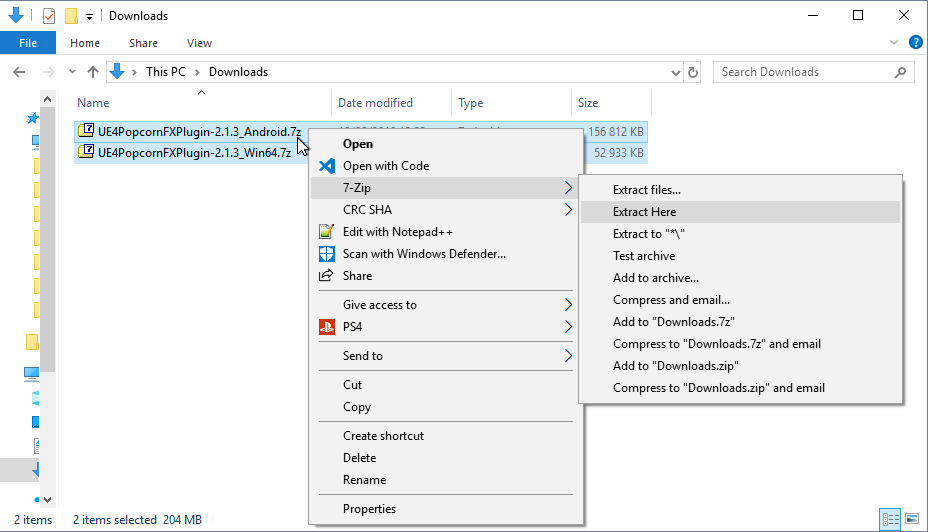Open with Code via VS Code icon
This screenshot has height=532, width=928.
[327, 166]
